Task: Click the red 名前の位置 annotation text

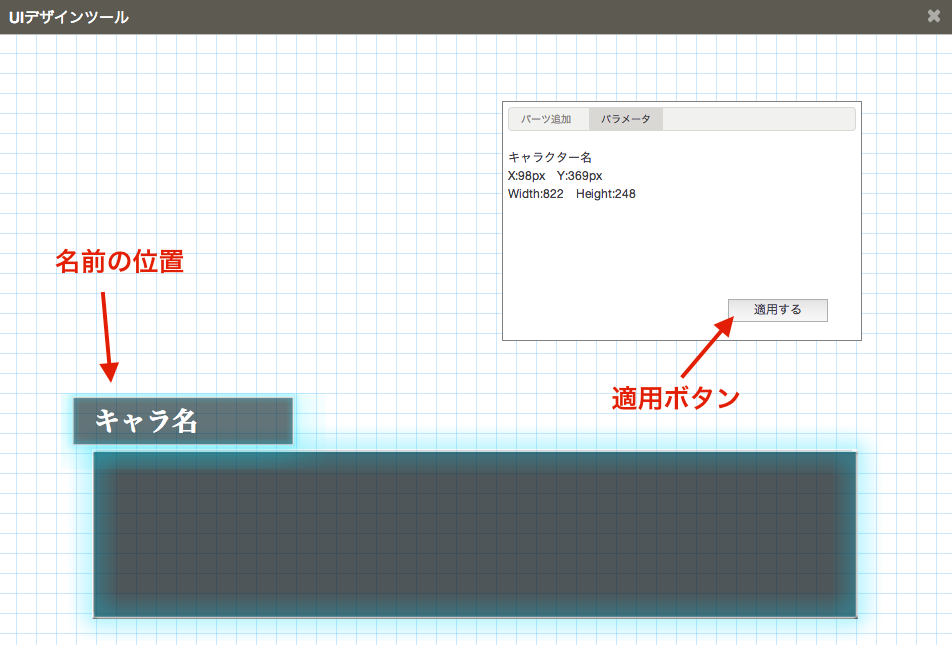Action: tap(119, 262)
